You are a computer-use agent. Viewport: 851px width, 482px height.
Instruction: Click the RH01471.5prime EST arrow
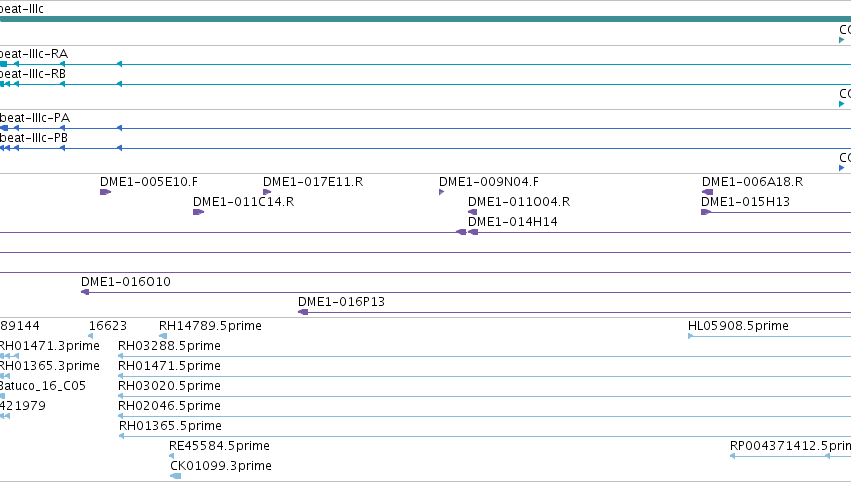[x=120, y=376]
